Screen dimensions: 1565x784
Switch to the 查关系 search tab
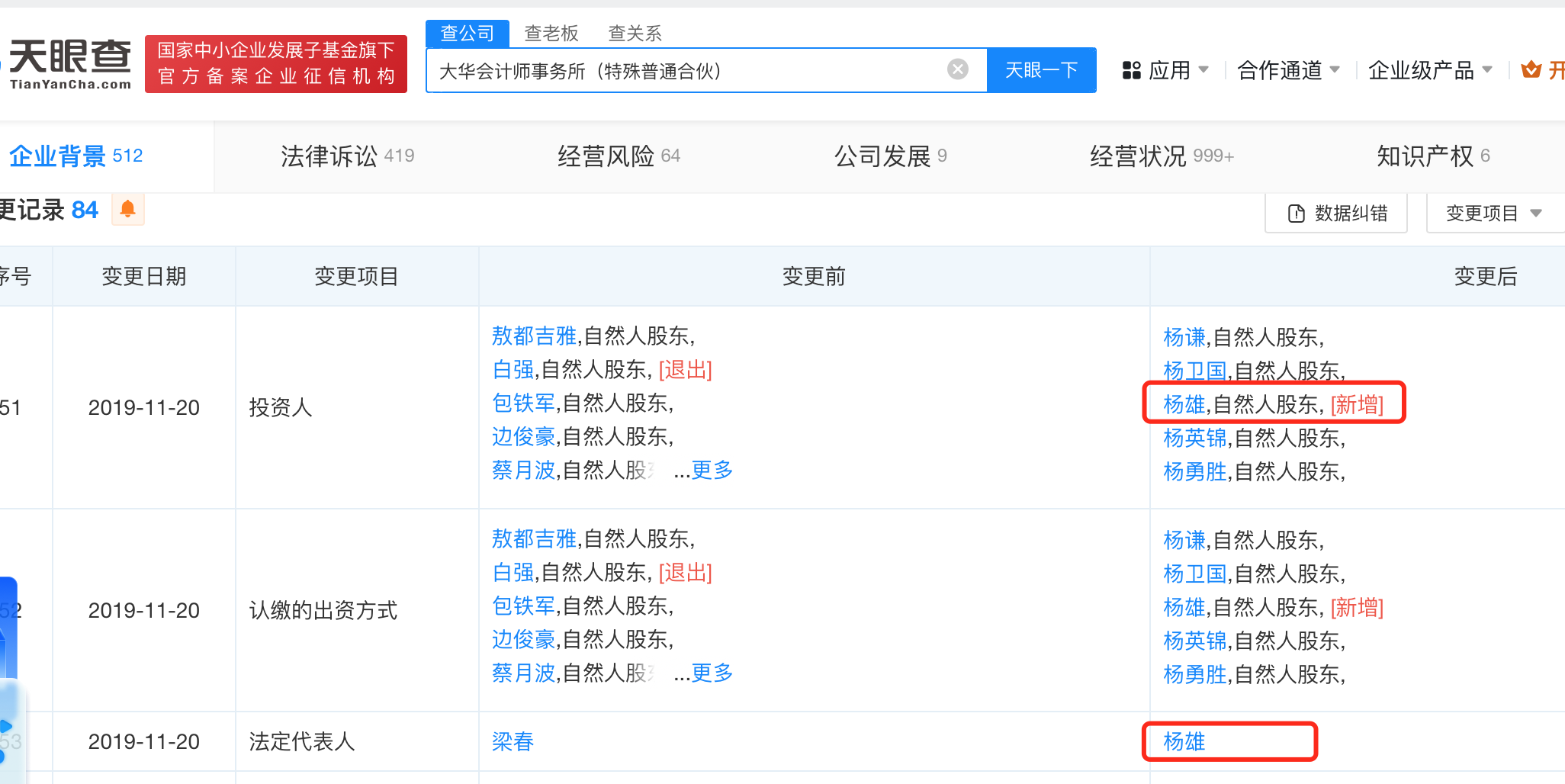pos(635,34)
